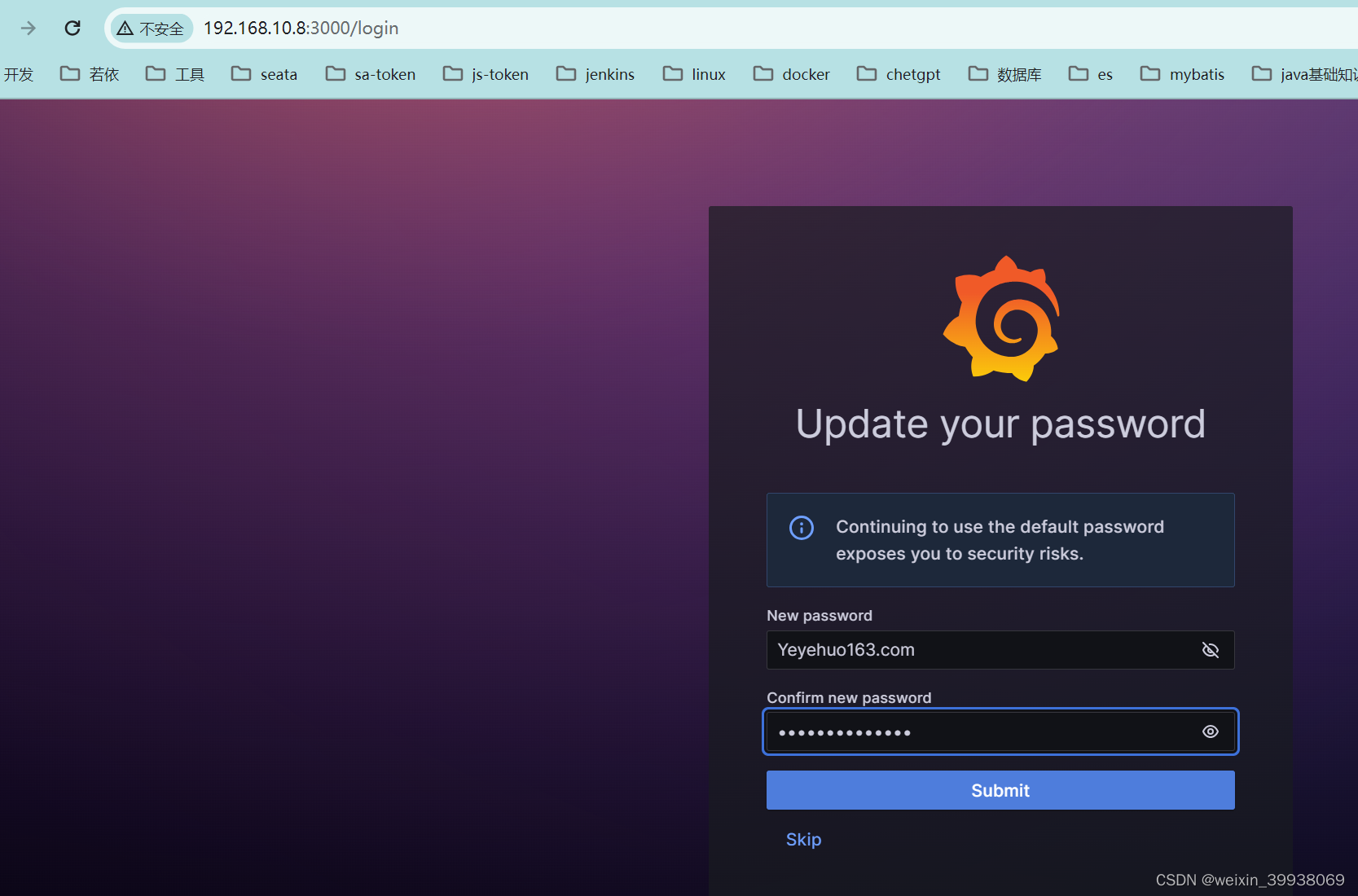Screen dimensions: 1358x896
Task: Click the Confirm new password label
Action: click(x=849, y=697)
